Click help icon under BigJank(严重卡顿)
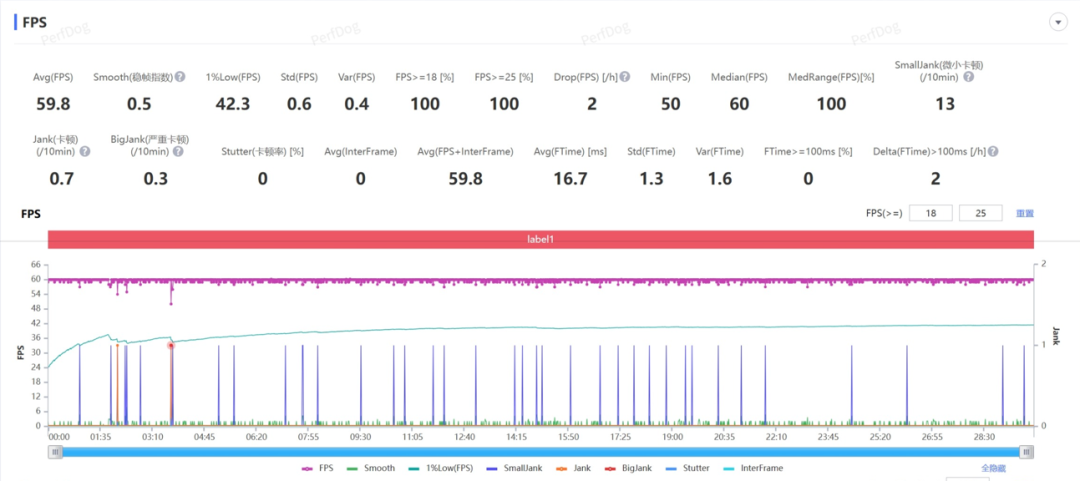The width and height of the screenshot is (1080, 481). tap(177, 152)
